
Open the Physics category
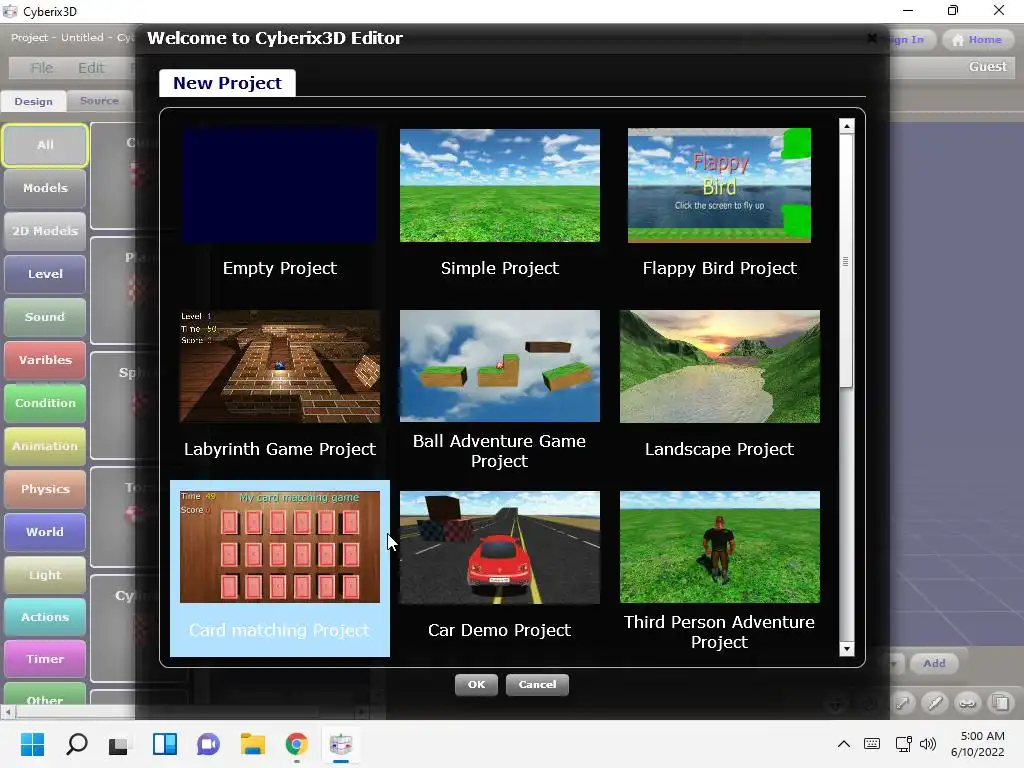click(x=45, y=489)
